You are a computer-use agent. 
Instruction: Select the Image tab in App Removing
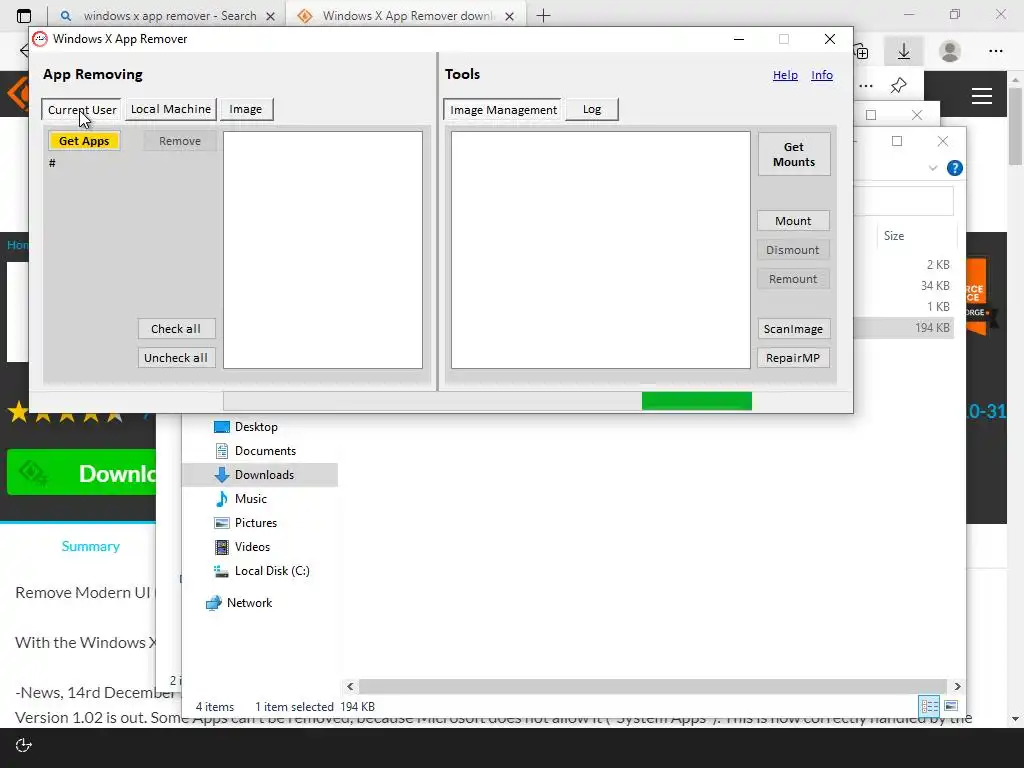[x=246, y=109]
